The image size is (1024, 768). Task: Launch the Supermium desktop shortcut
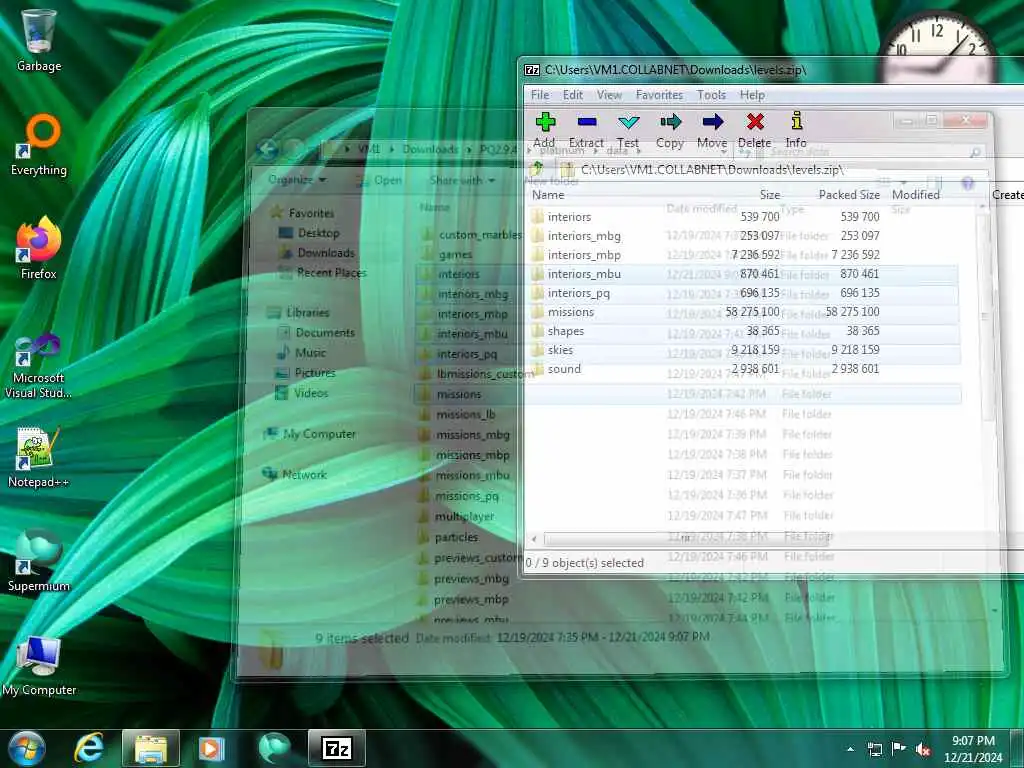coord(39,560)
